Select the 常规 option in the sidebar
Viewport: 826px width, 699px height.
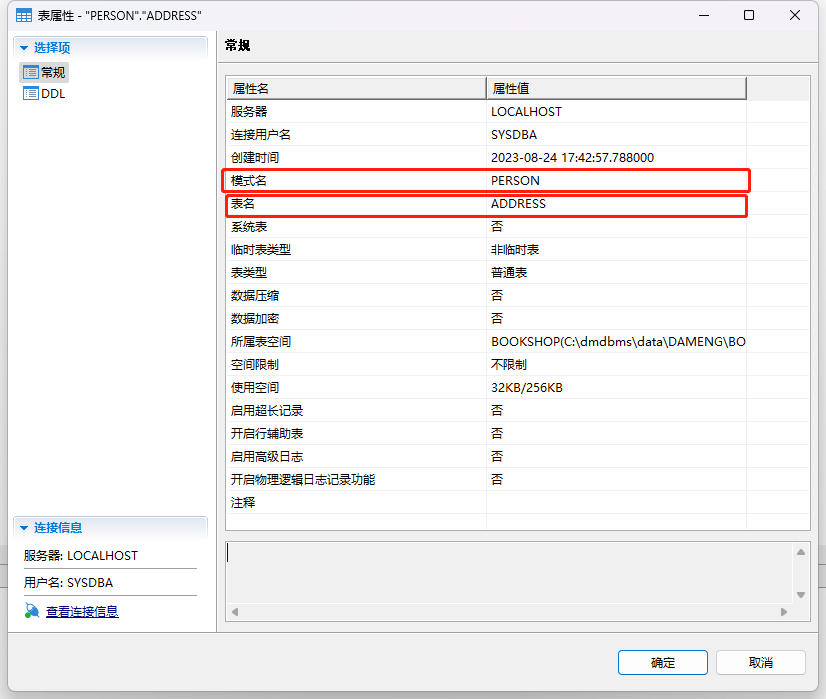44,72
